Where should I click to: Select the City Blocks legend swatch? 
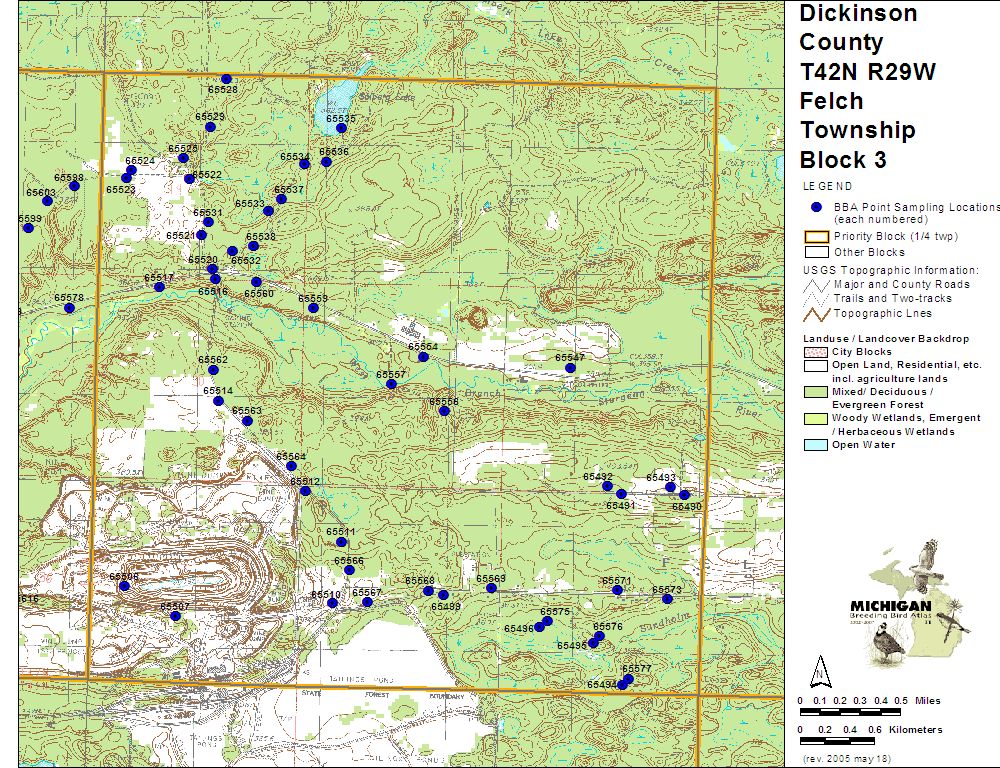(x=815, y=352)
